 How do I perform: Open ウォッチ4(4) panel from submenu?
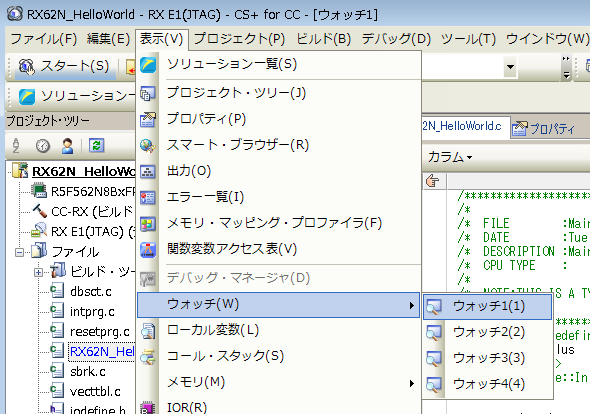pos(488,384)
